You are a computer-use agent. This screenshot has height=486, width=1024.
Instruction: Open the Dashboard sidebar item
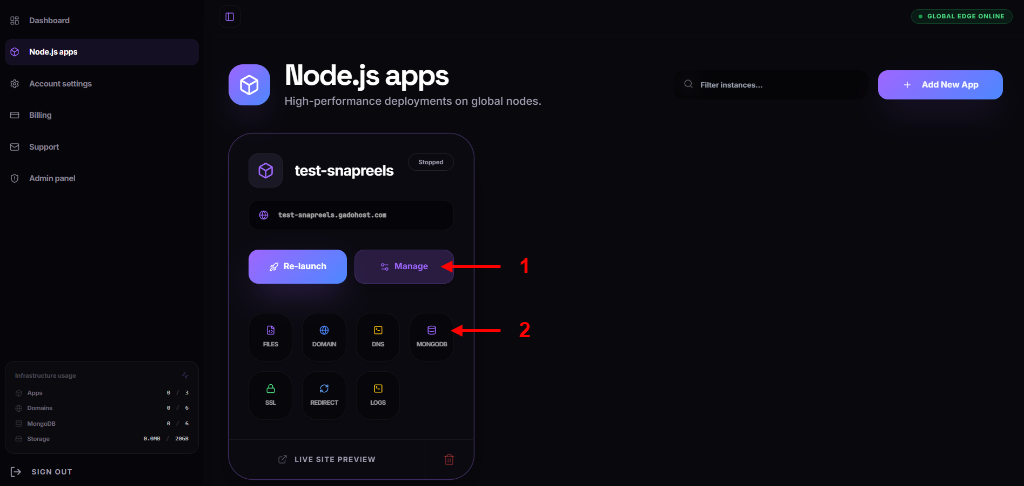pos(101,20)
